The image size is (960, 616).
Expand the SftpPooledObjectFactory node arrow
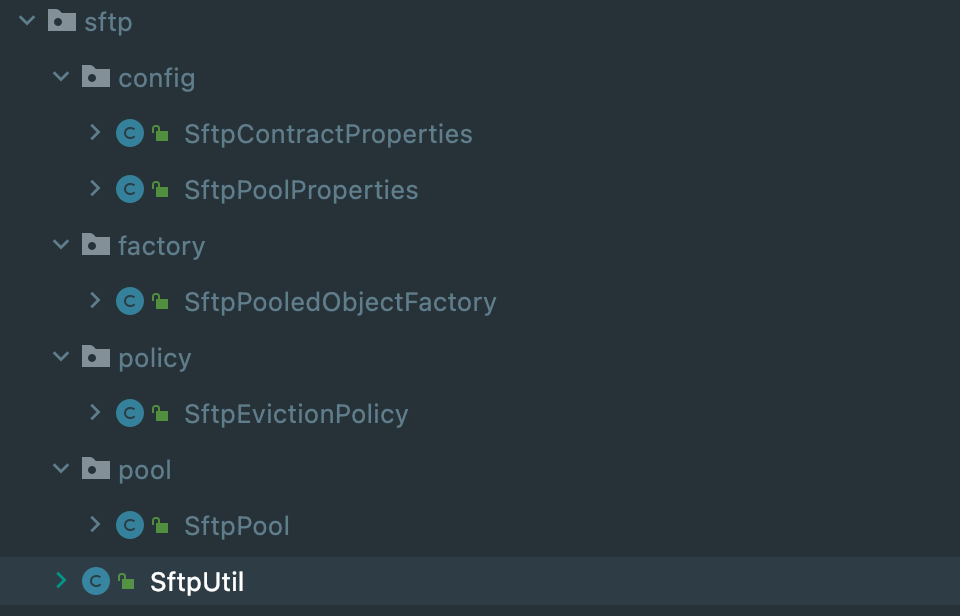(x=95, y=301)
